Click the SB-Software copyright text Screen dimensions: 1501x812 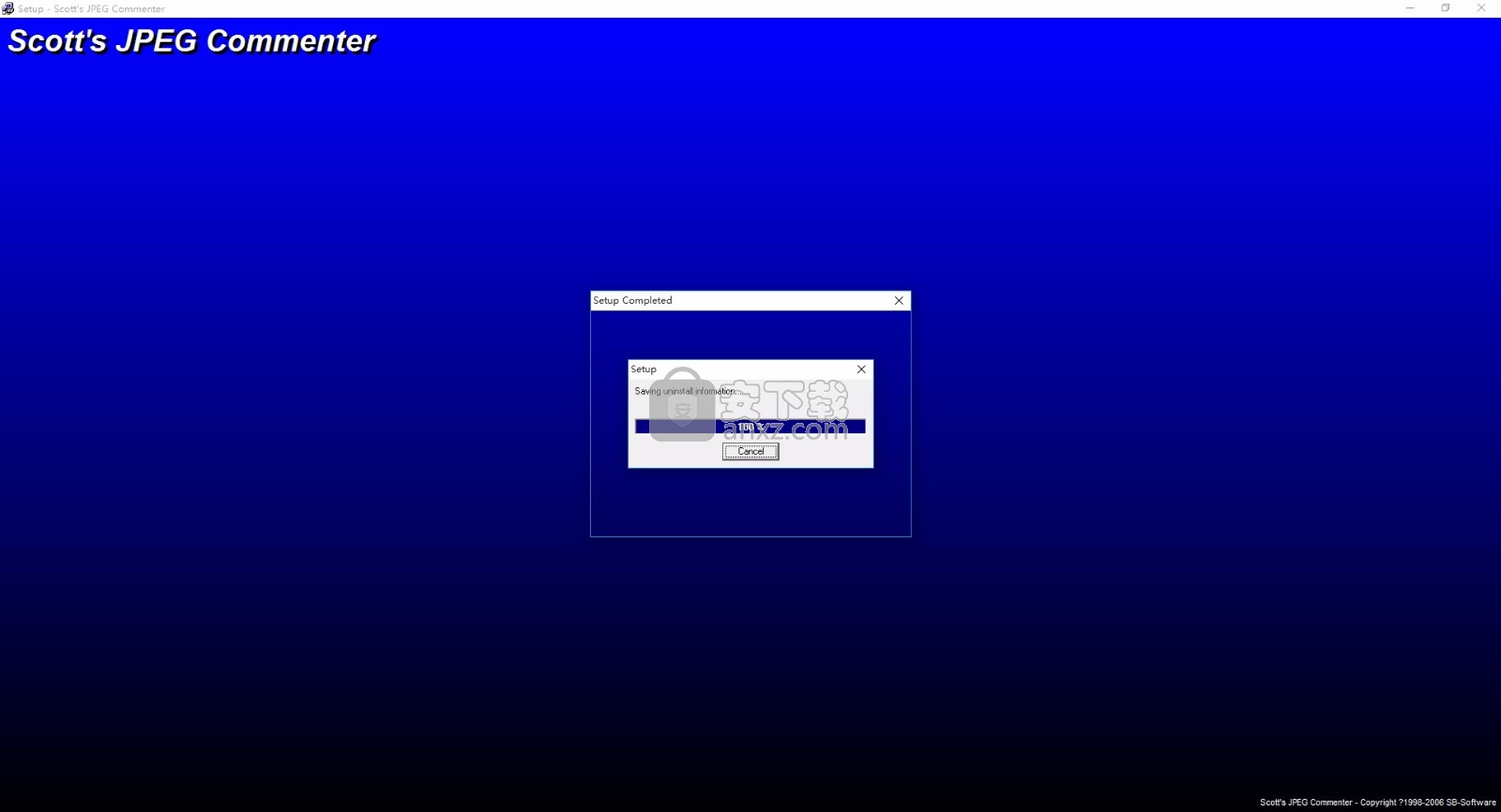(1377, 803)
